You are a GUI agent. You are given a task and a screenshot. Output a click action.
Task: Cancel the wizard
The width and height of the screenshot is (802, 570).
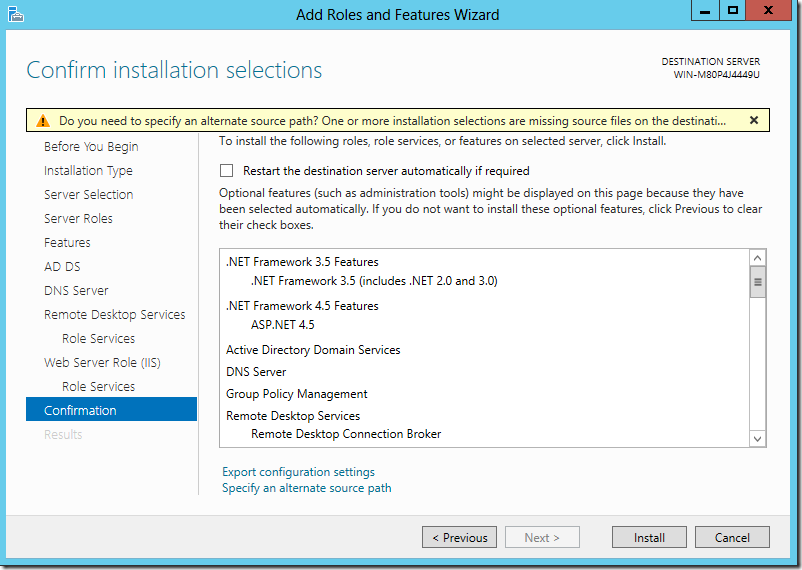[732, 537]
